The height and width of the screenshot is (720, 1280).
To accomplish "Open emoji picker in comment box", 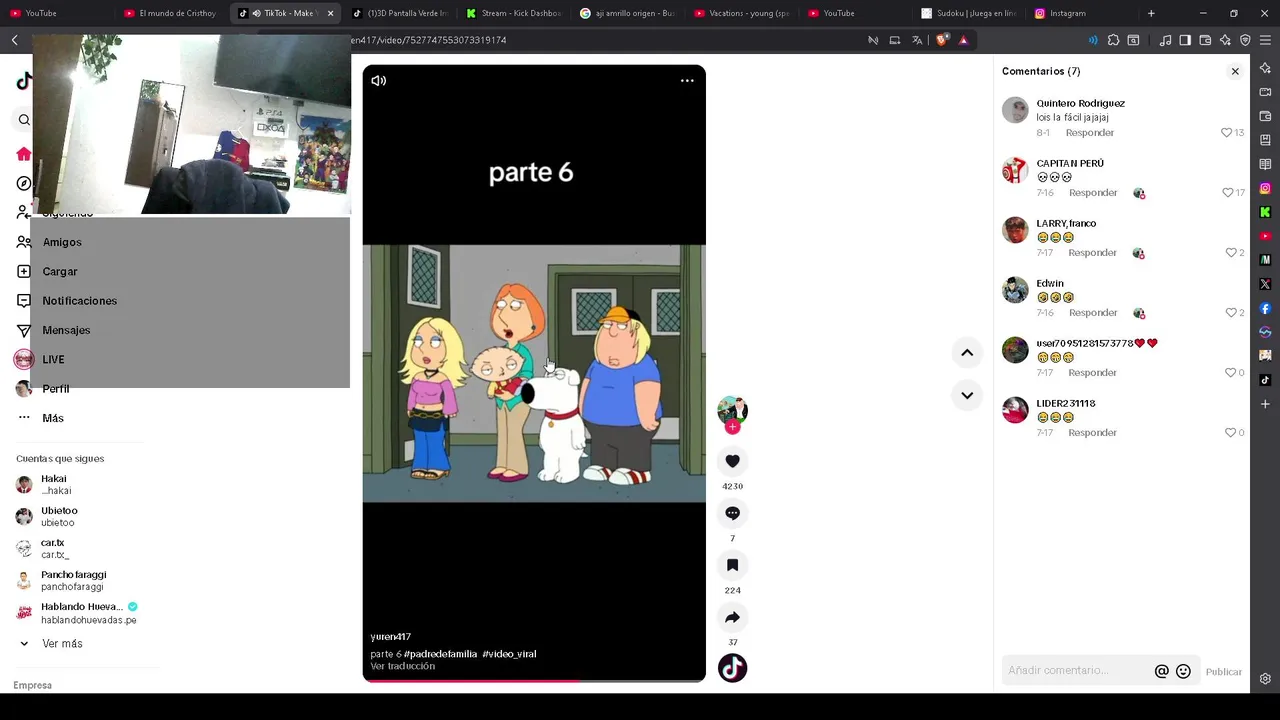I will click(x=1183, y=671).
